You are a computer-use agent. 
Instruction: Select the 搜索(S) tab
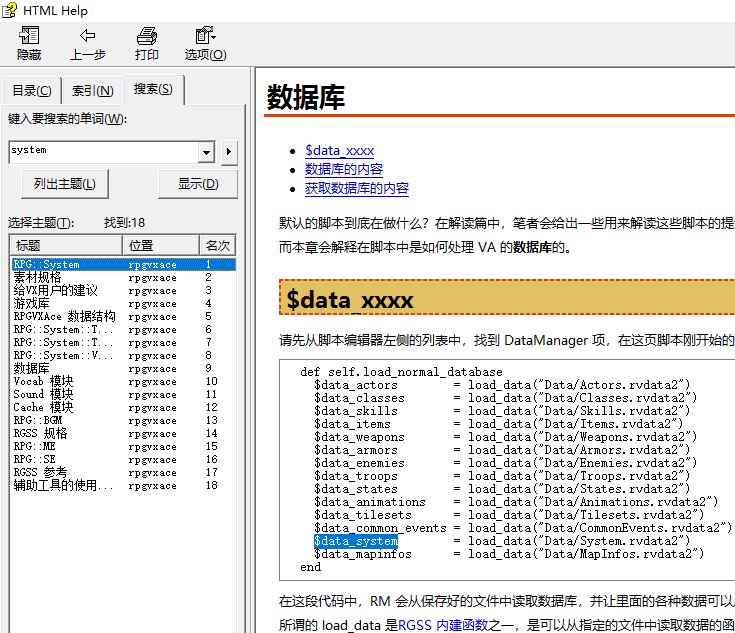pyautogui.click(x=153, y=89)
